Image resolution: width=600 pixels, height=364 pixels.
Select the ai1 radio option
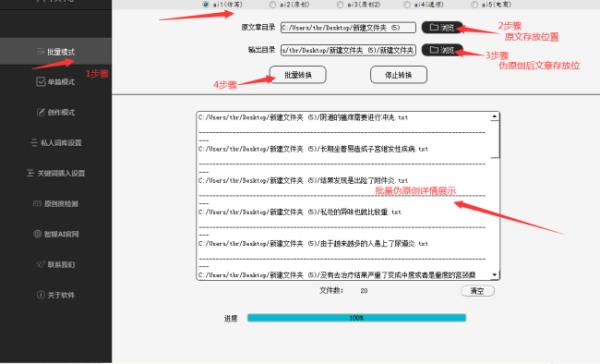point(206,5)
